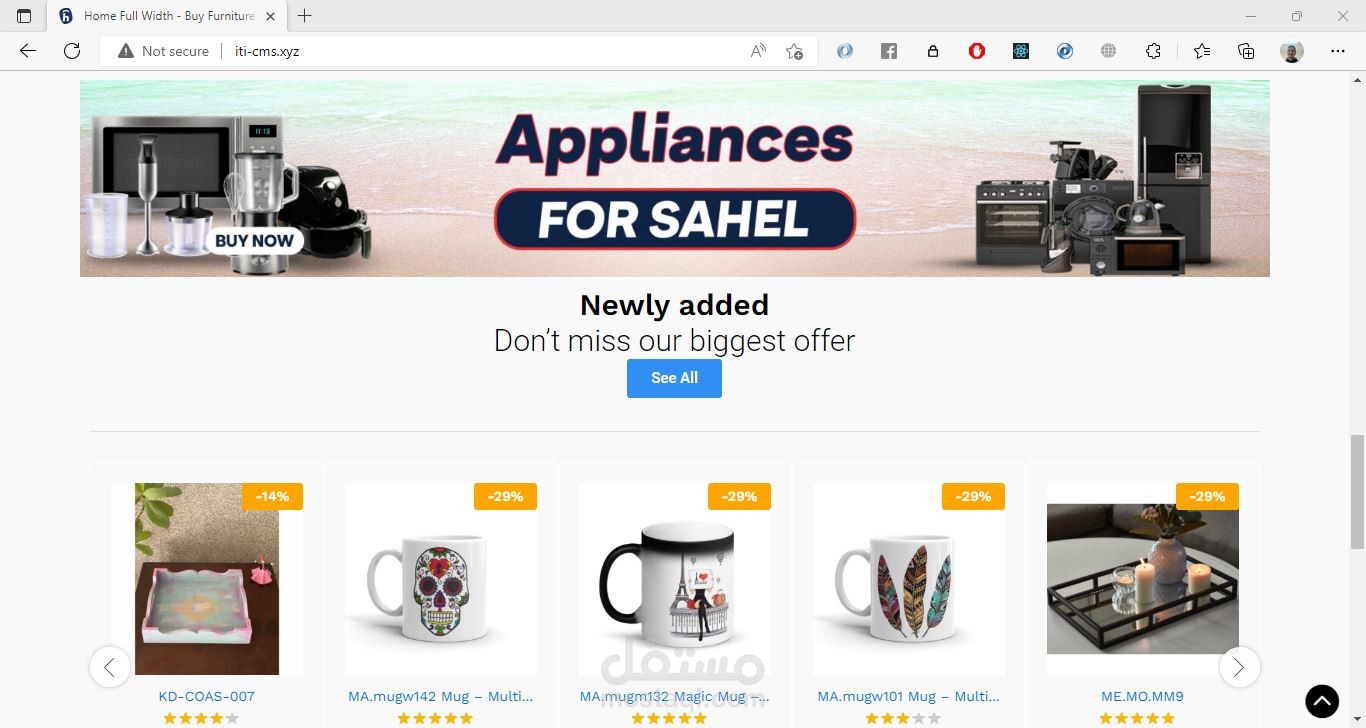Open the Read aloud icon
The width and height of the screenshot is (1366, 728).
758,51
